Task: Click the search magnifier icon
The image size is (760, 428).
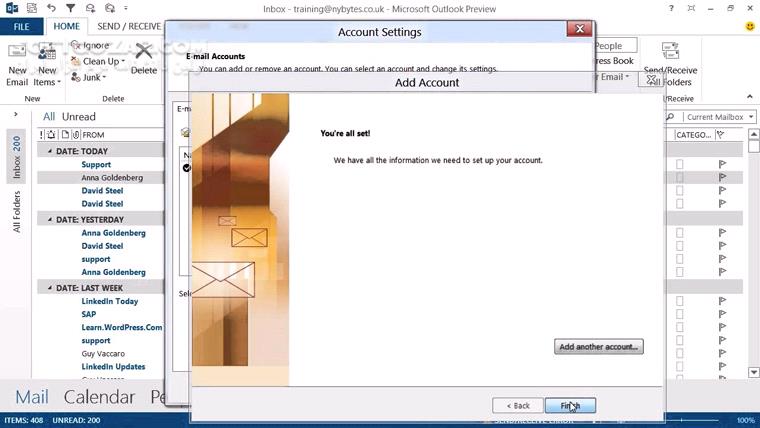Action: pos(670,117)
